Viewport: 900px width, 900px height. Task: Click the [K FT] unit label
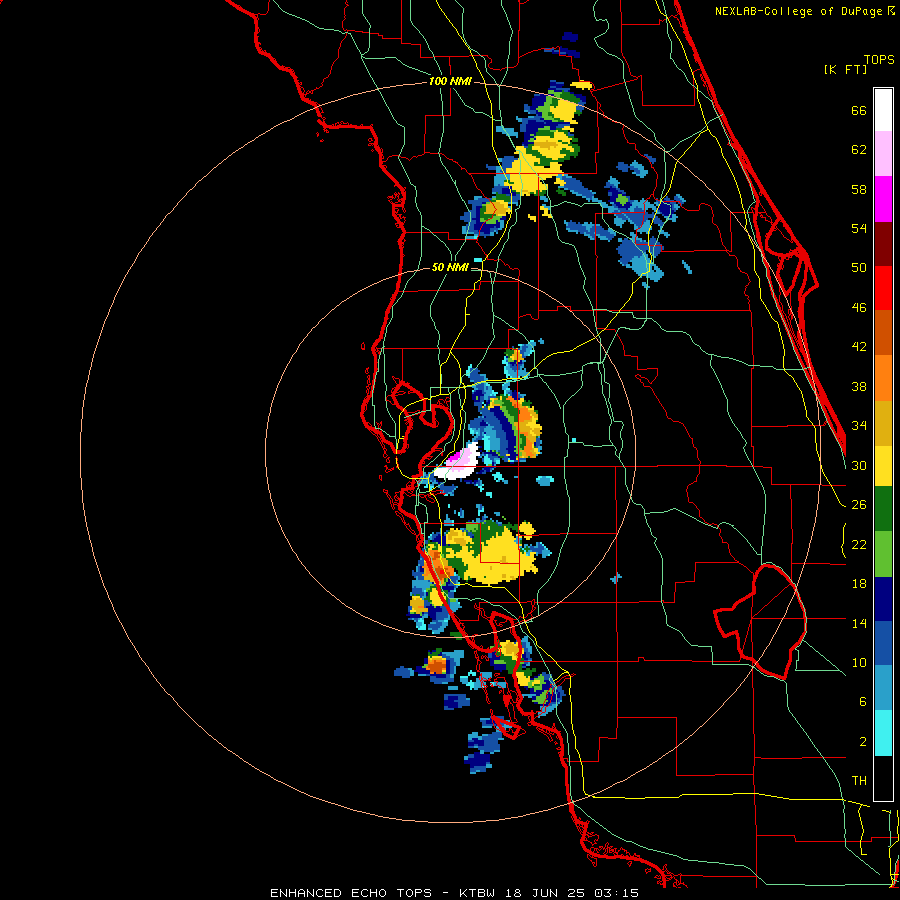click(x=845, y=69)
